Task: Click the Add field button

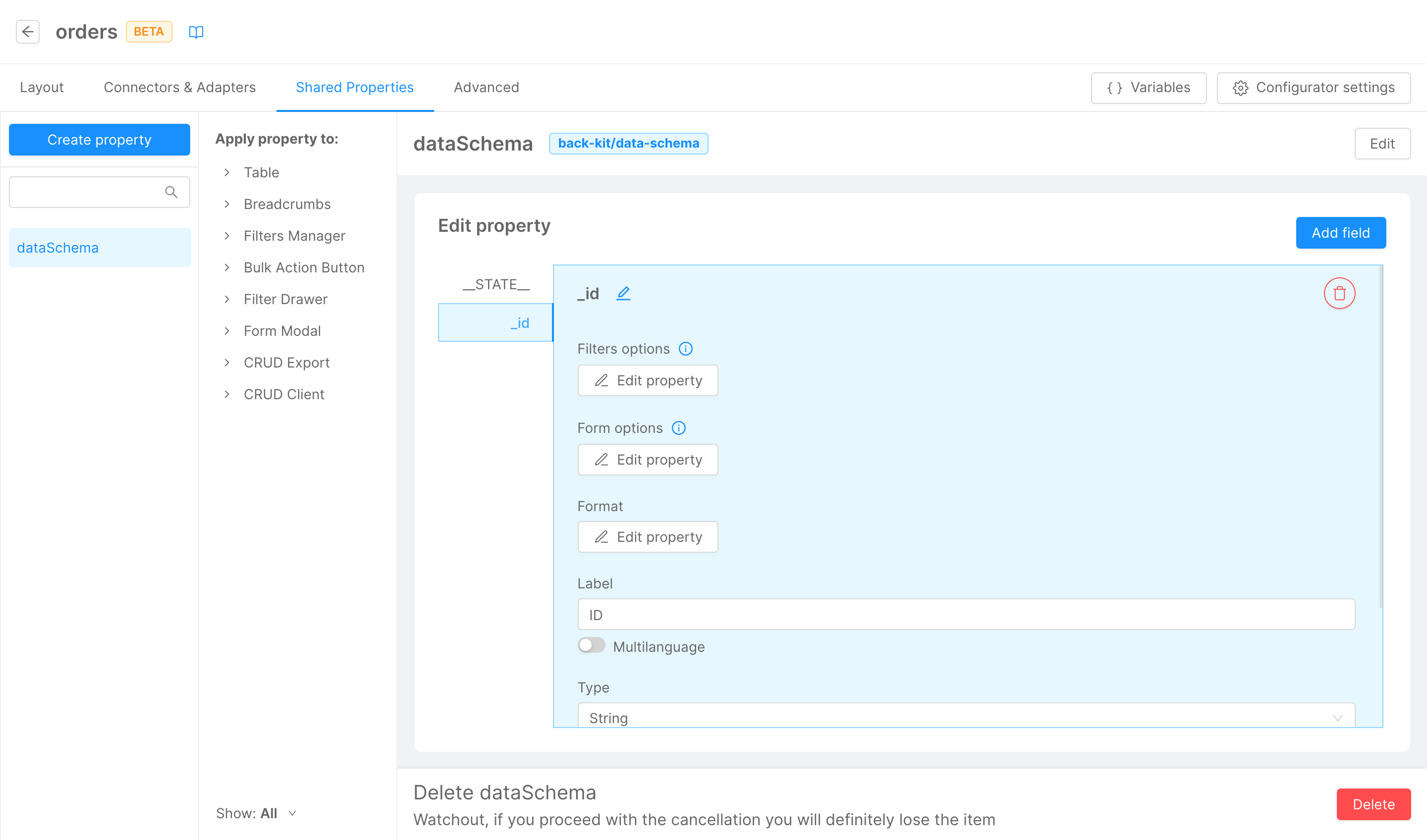Action: (x=1340, y=233)
